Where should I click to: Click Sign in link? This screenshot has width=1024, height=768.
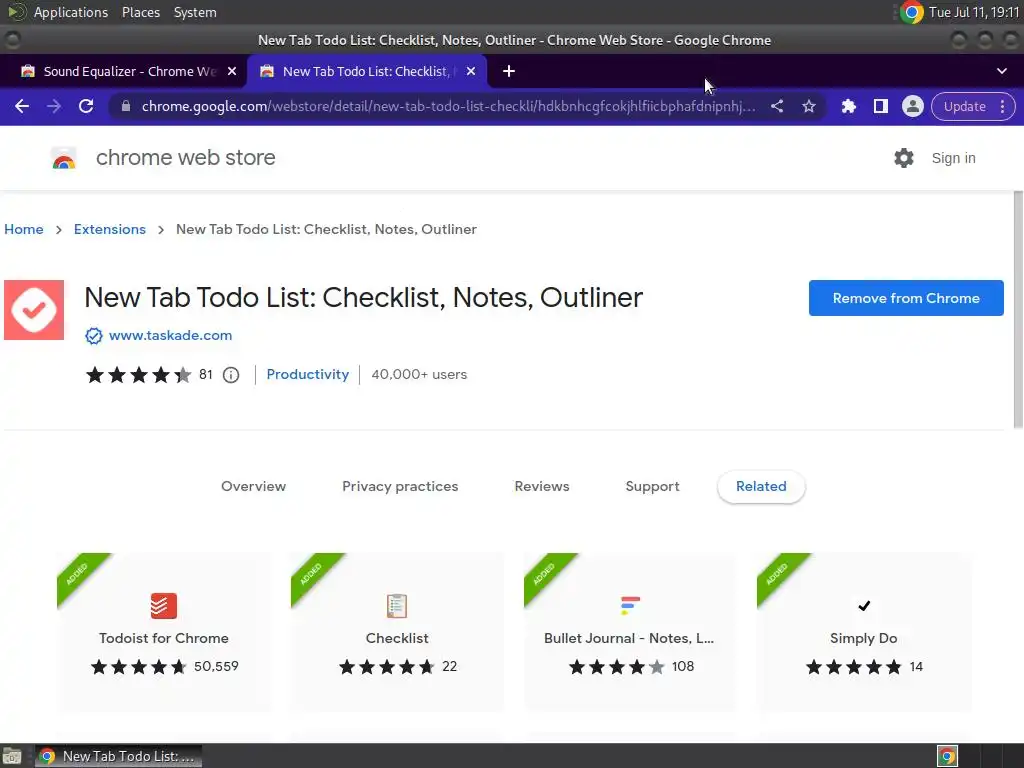pyautogui.click(x=953, y=158)
